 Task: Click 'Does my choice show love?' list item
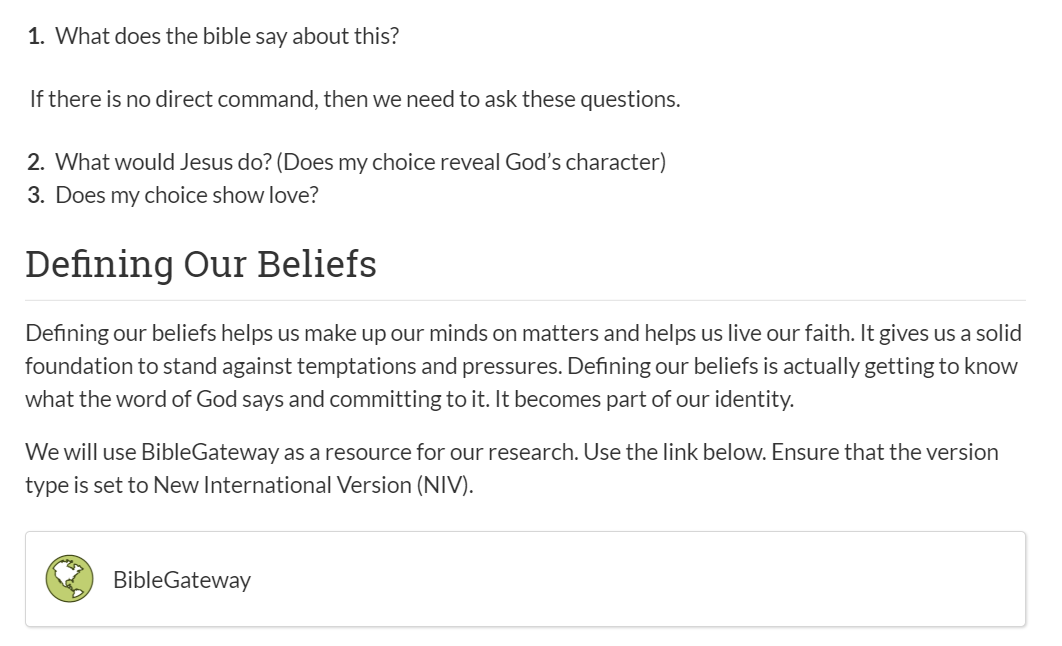click(x=186, y=195)
